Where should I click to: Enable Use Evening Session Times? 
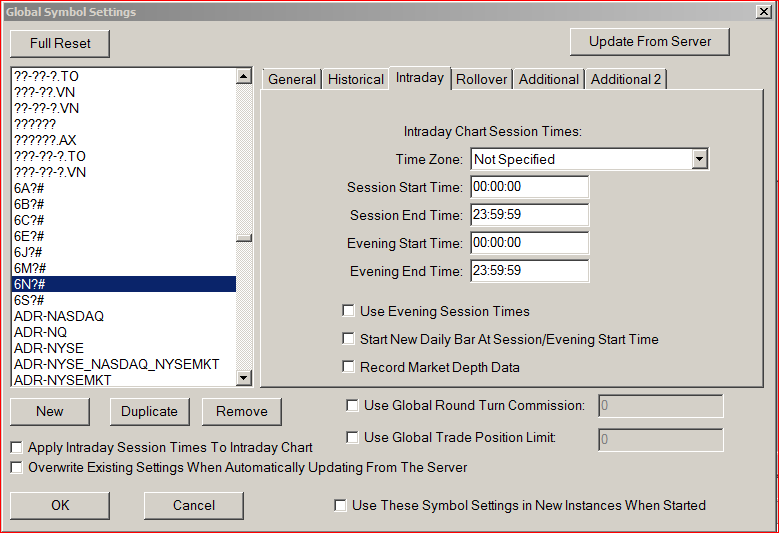pos(348,311)
